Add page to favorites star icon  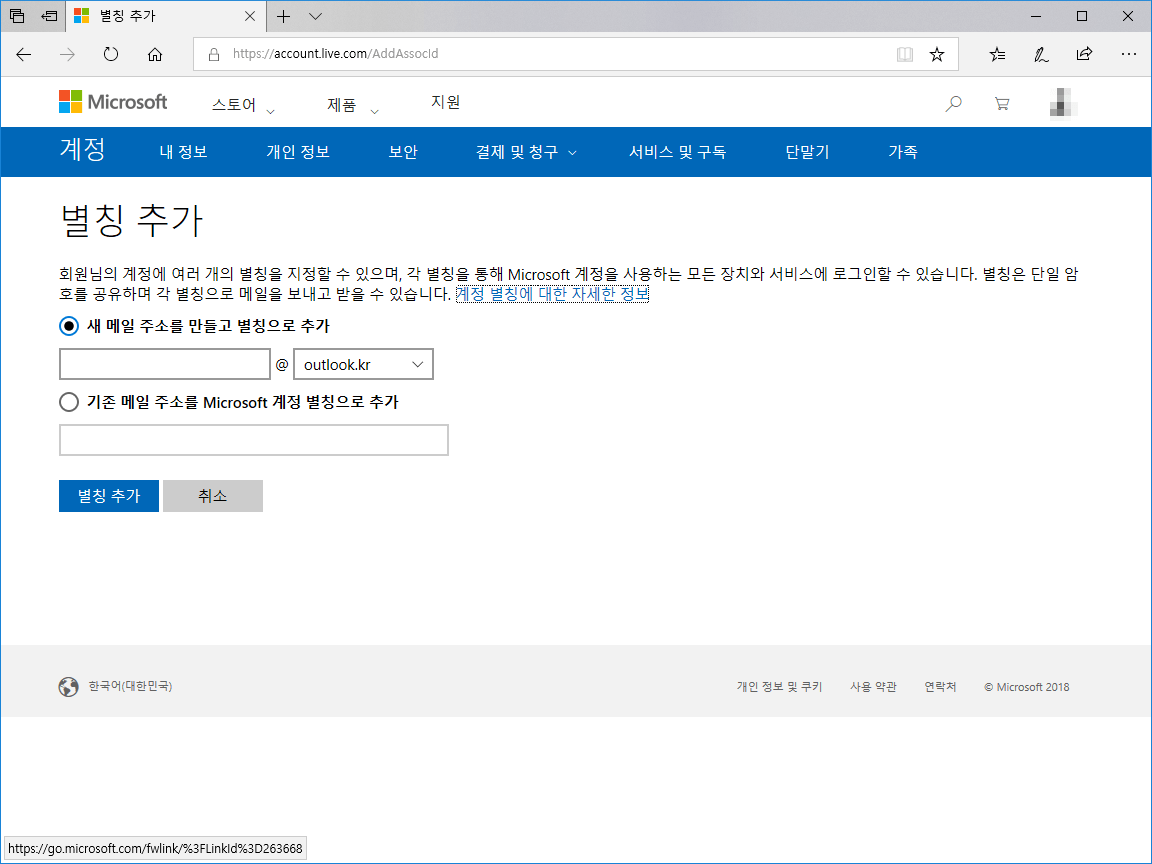click(937, 54)
